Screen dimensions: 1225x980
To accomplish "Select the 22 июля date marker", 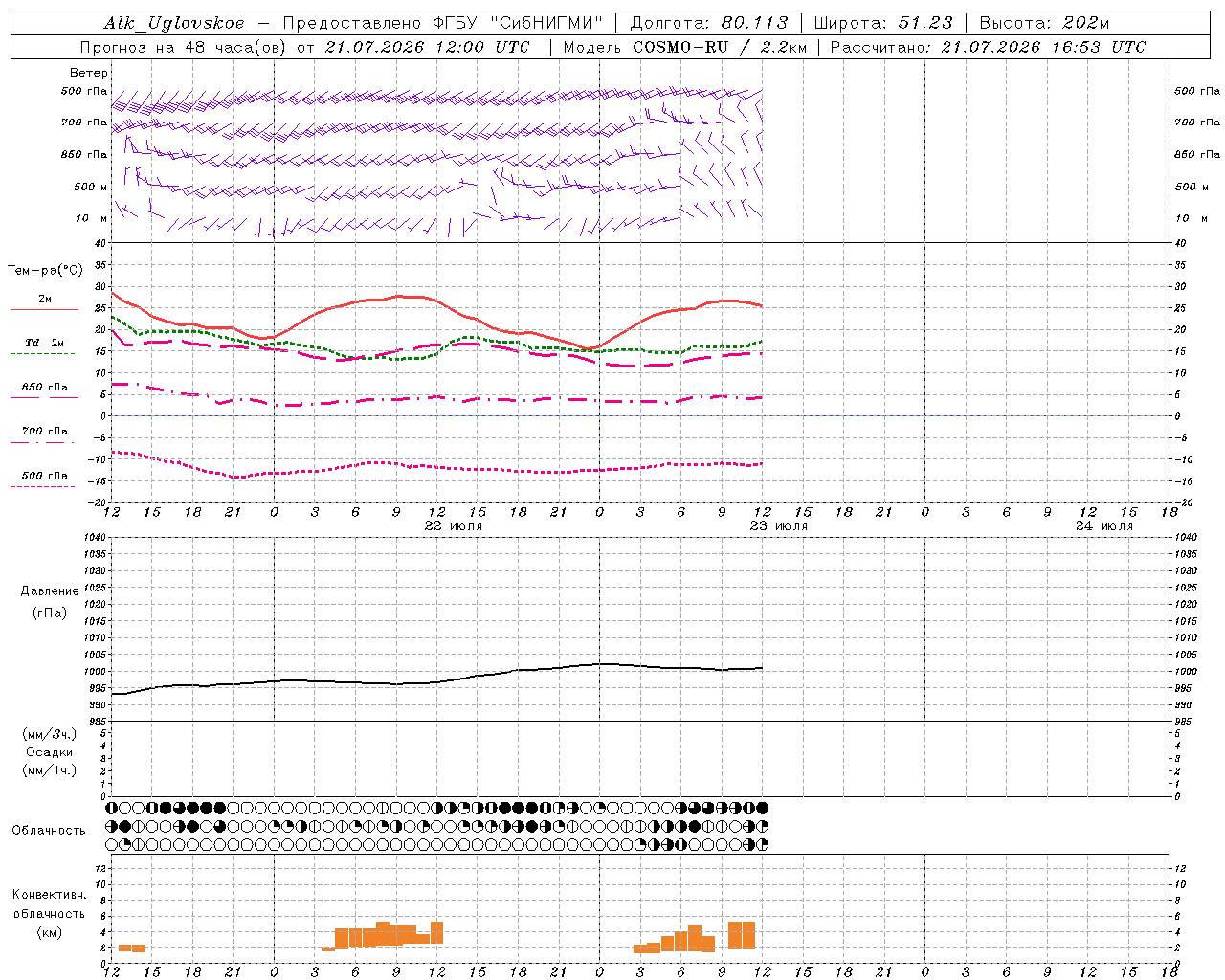I will click(453, 526).
